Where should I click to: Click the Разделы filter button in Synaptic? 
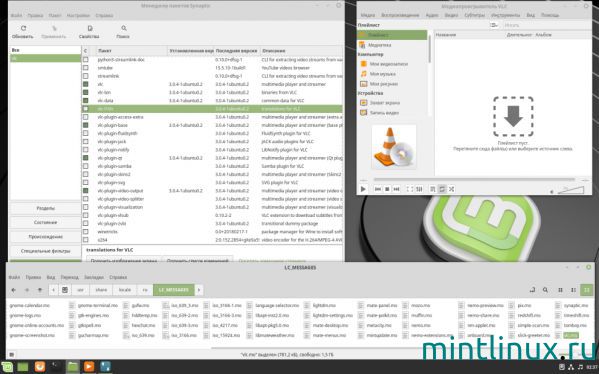(x=45, y=208)
